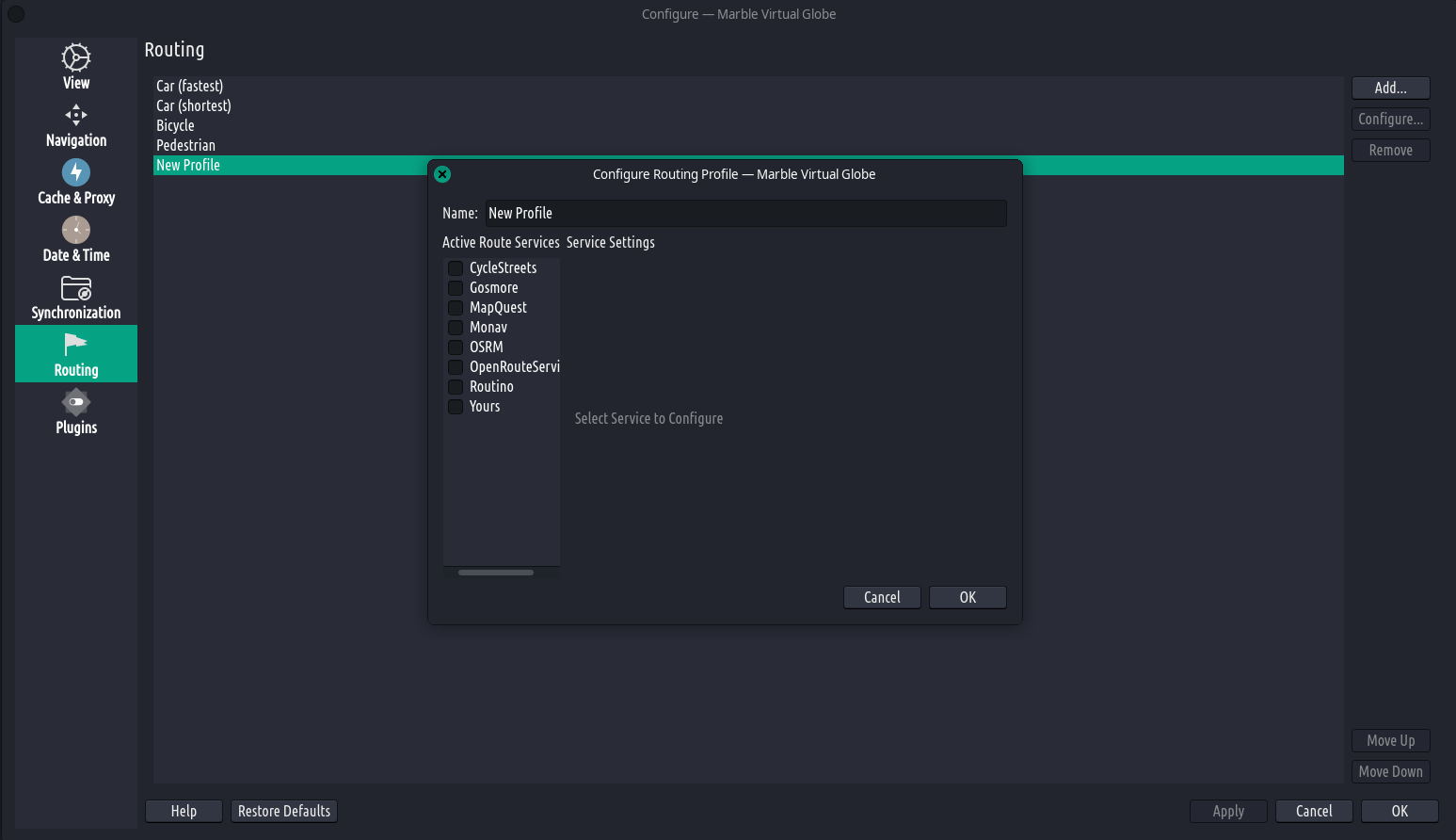Screen dimensions: 1456x840
Task: Open Help at bottom left
Action: click(x=184, y=811)
